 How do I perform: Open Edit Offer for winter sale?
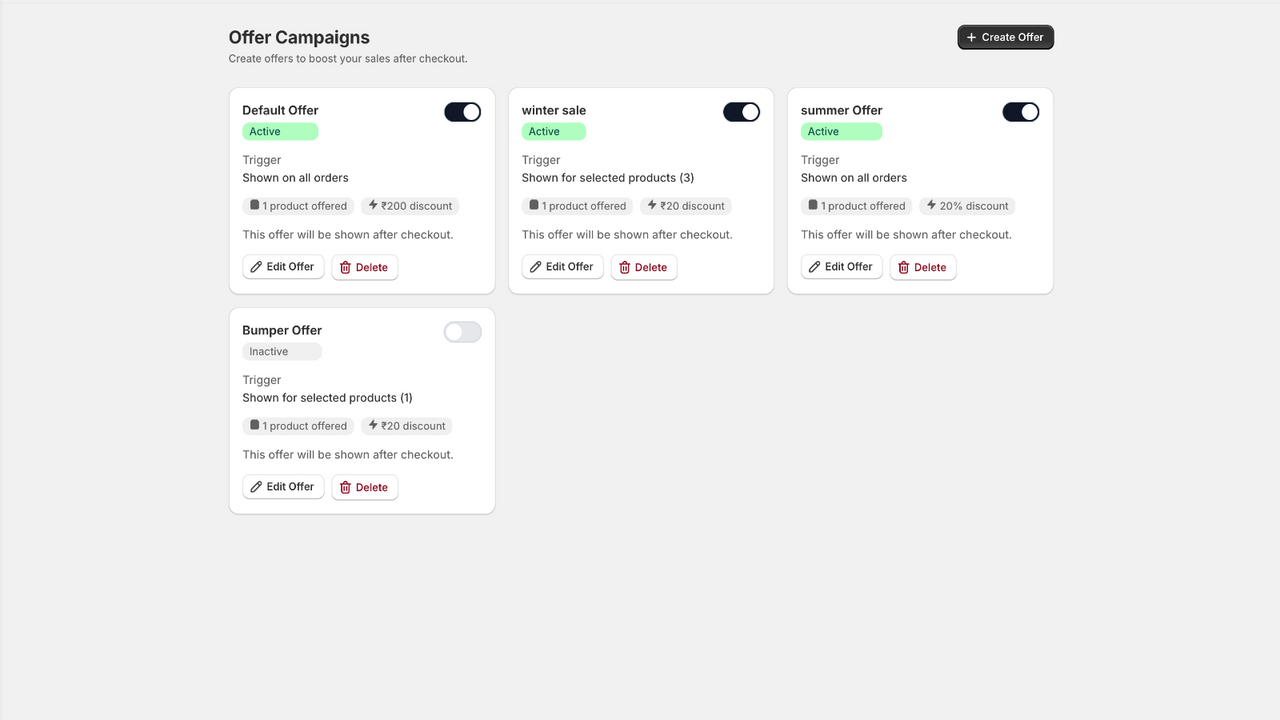point(562,267)
